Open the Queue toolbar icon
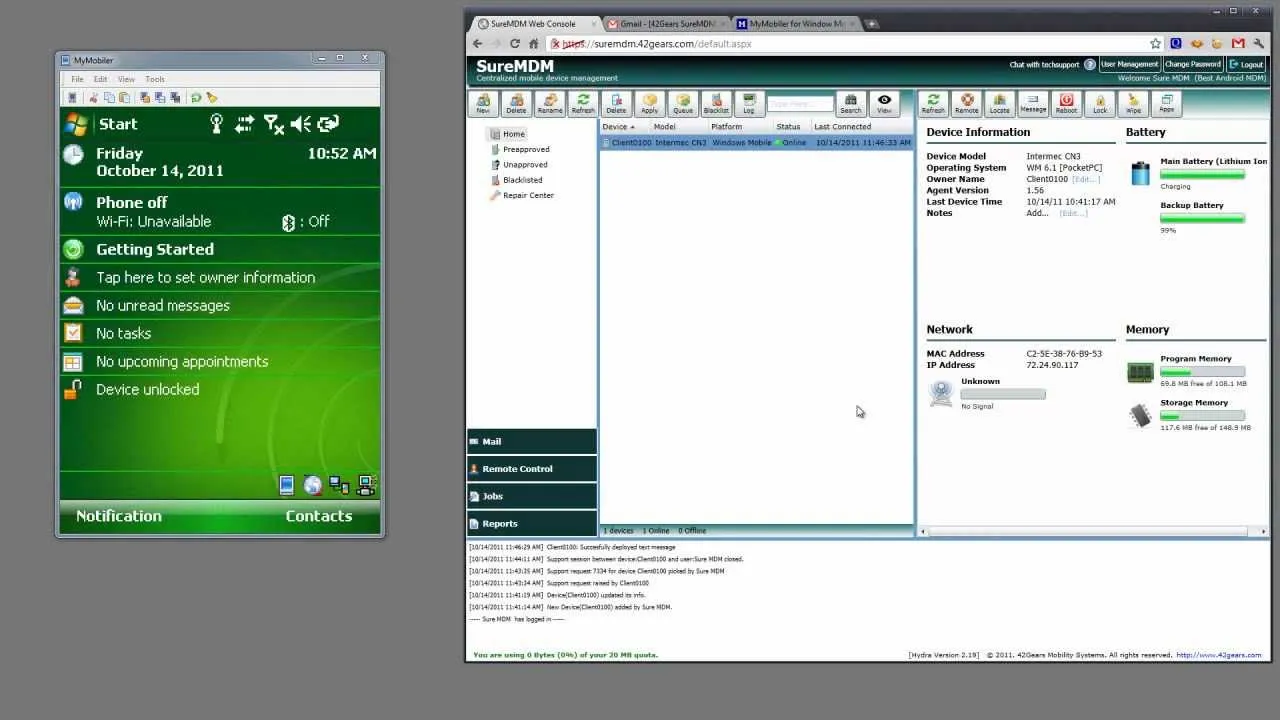Image resolution: width=1280 pixels, height=720 pixels. coord(683,103)
